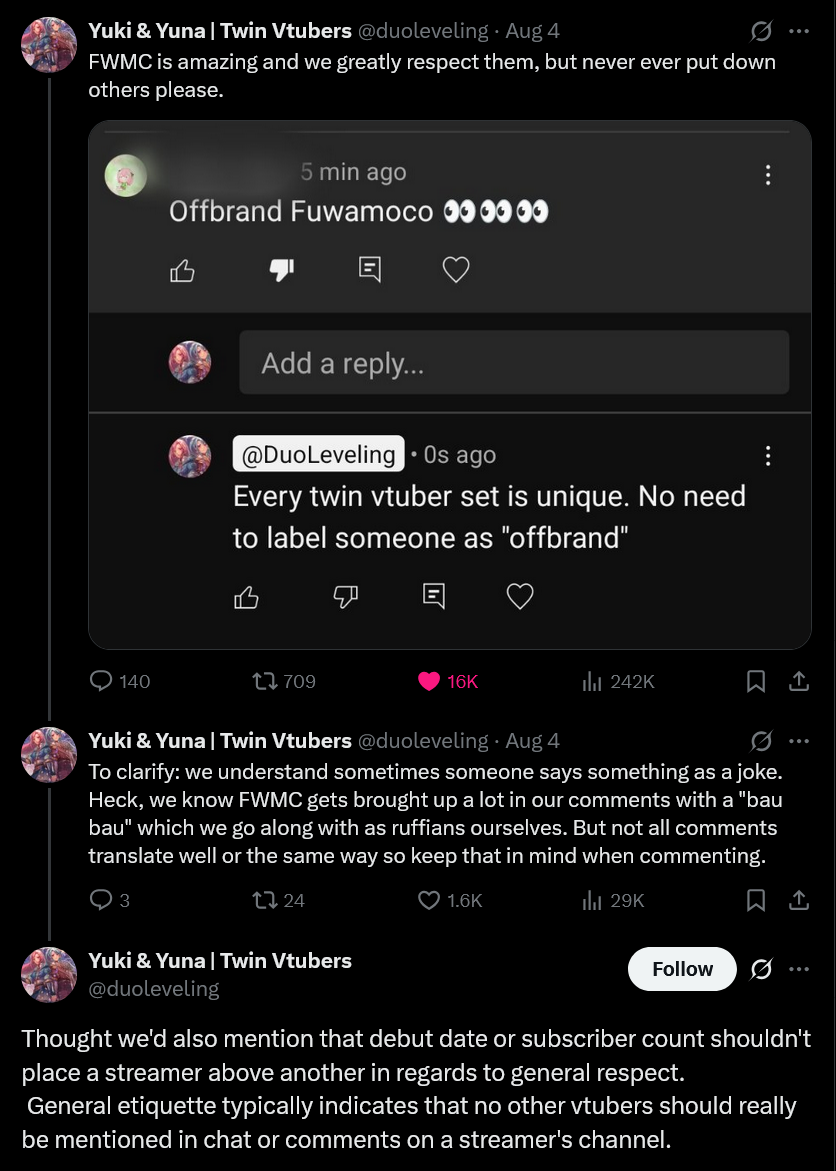The image size is (836, 1171).
Task: Open the more options menu beside the Follow button
Action: point(798,969)
